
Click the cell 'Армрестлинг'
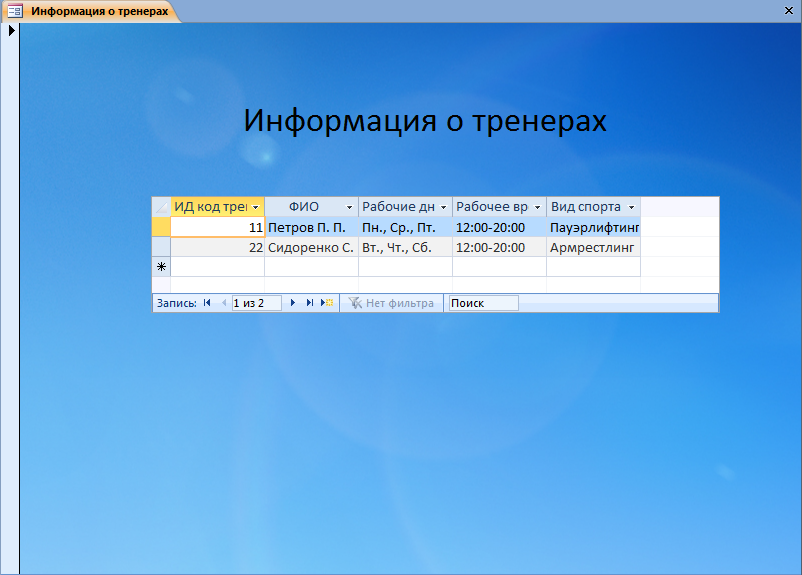(x=594, y=248)
